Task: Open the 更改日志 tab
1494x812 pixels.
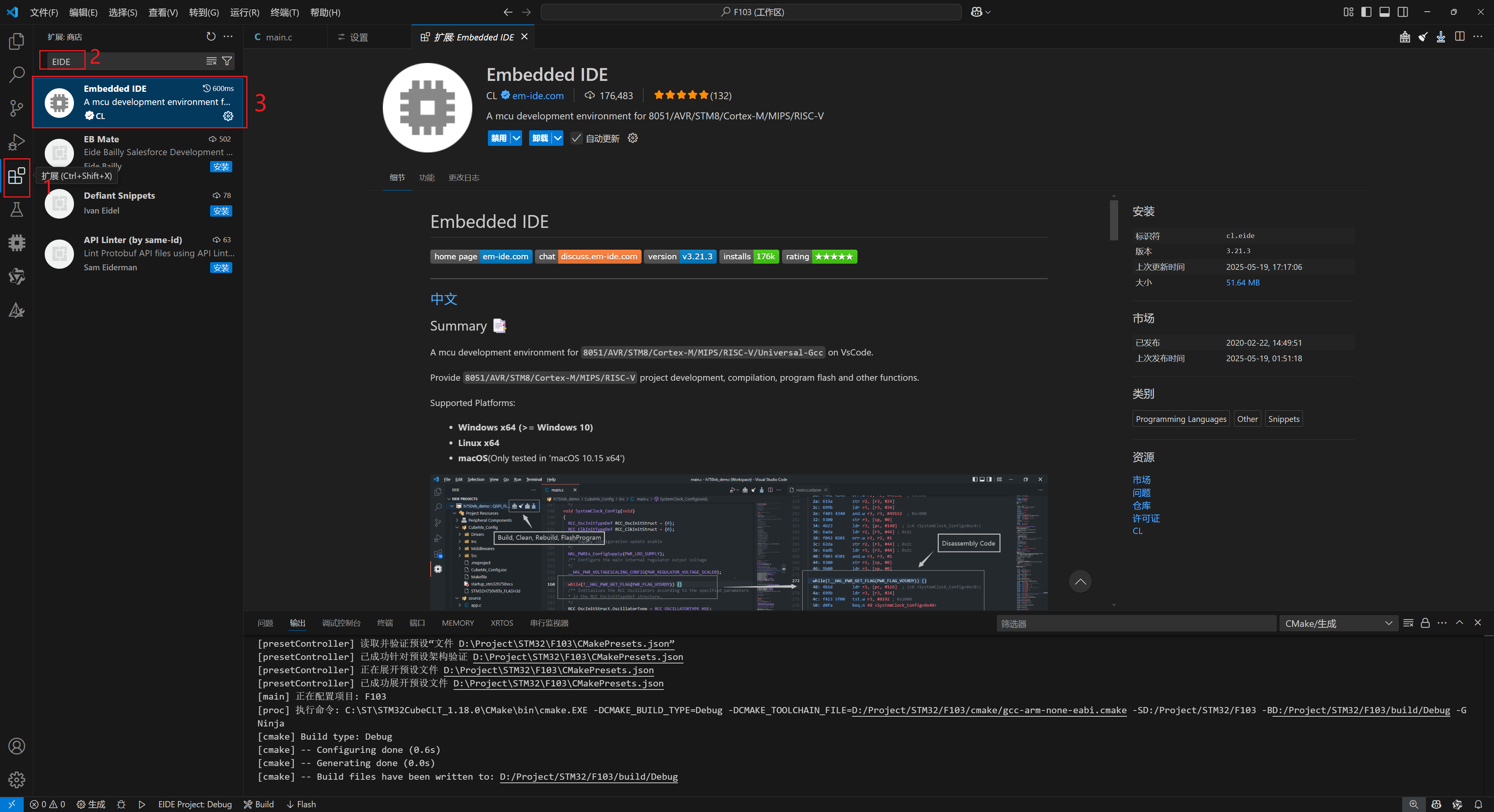Action: pyautogui.click(x=463, y=177)
